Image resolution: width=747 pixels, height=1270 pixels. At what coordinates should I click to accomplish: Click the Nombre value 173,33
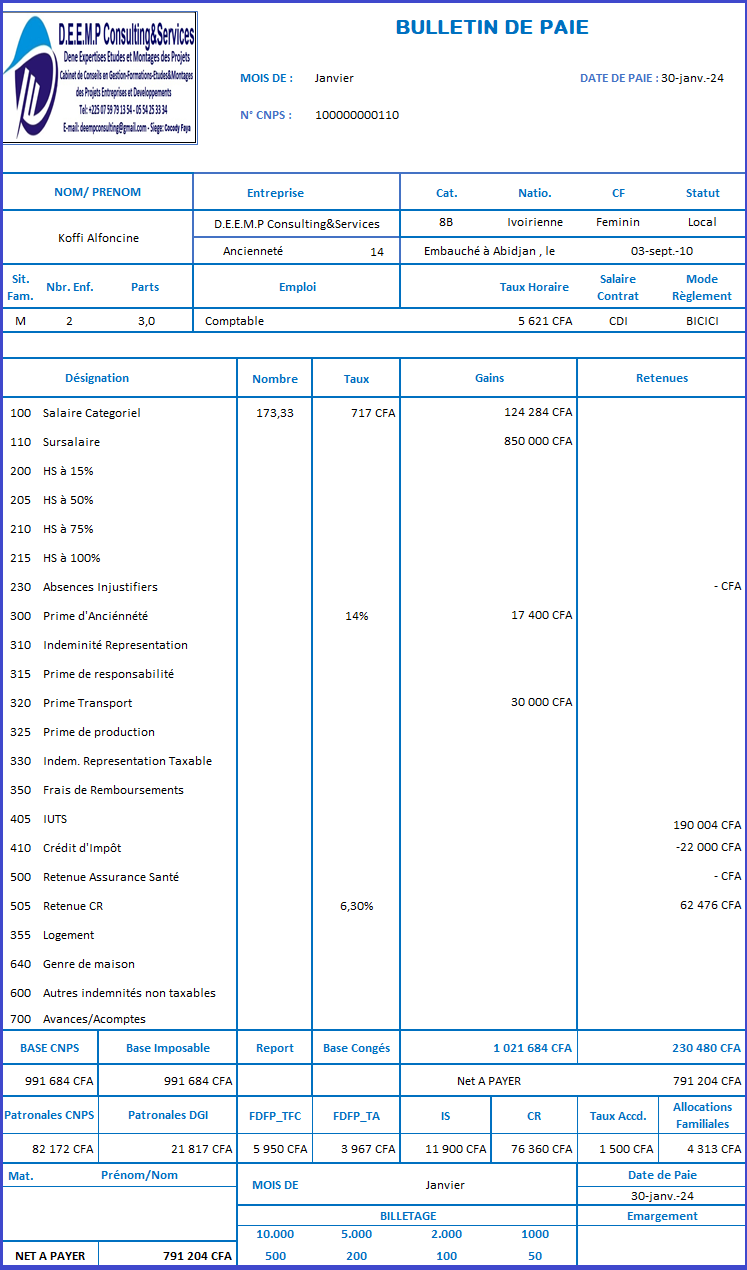(x=273, y=412)
